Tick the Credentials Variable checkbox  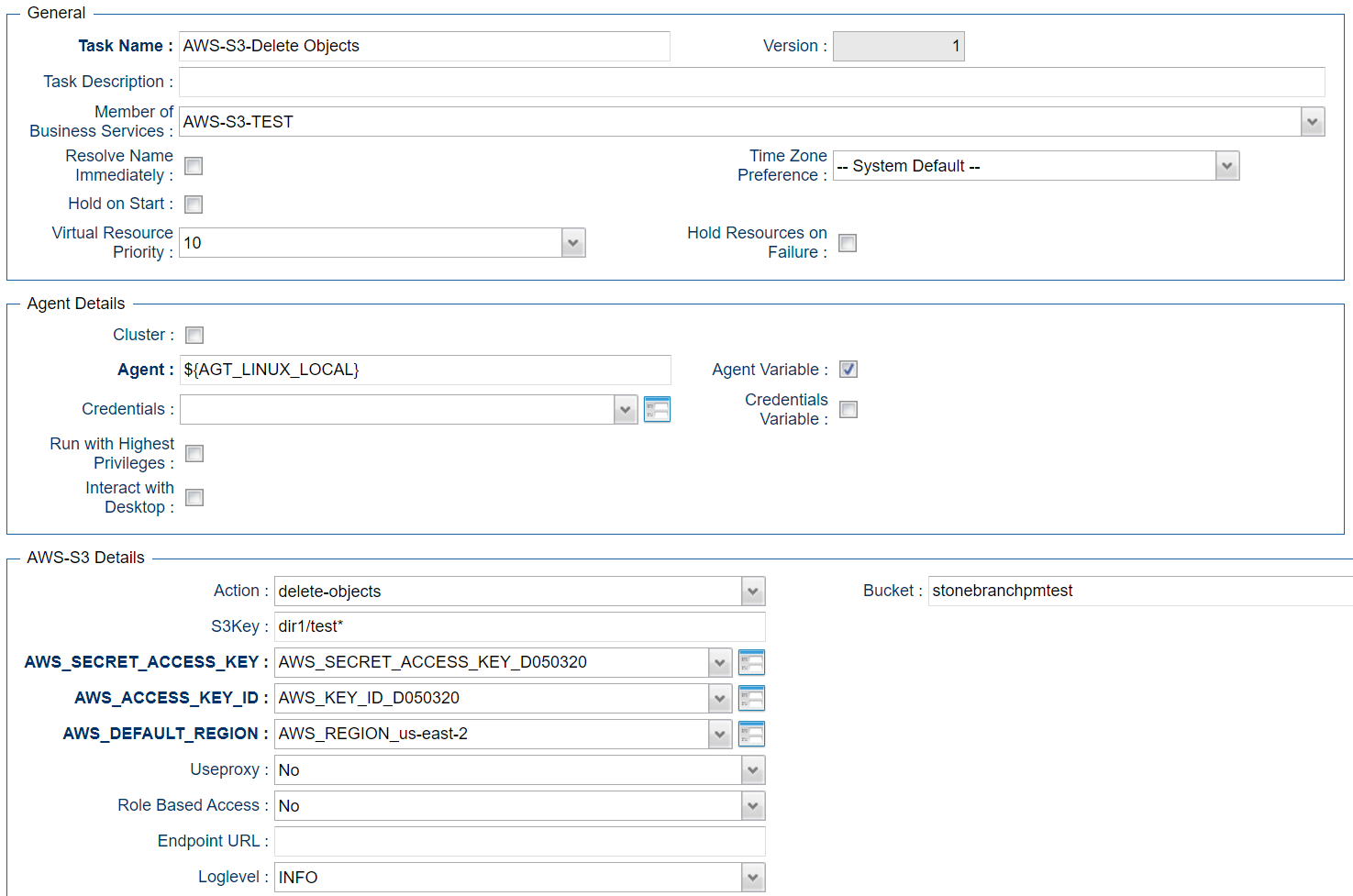(x=848, y=410)
